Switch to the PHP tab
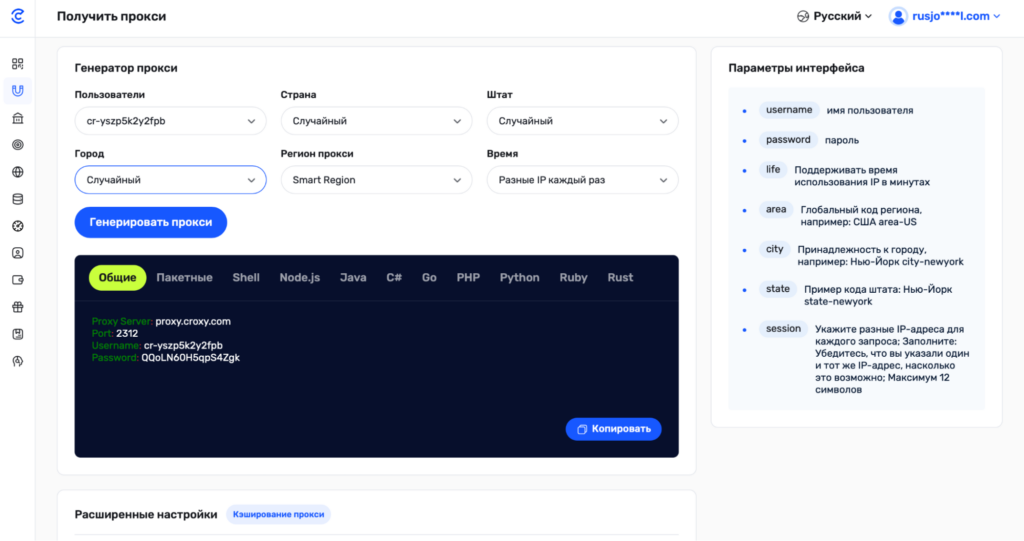Viewport: 1024px width, 541px height. click(468, 278)
